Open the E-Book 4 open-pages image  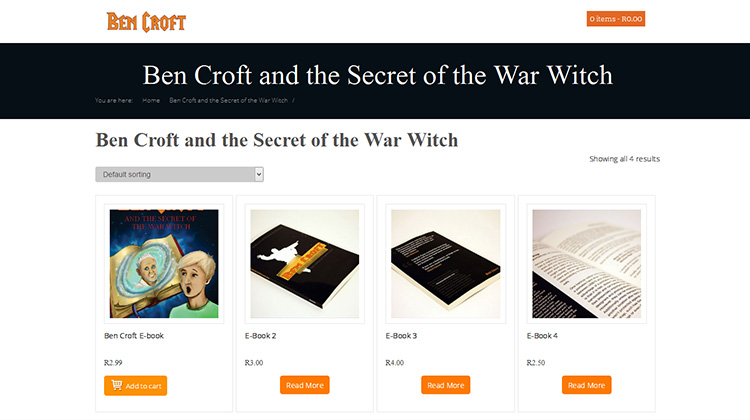586,264
